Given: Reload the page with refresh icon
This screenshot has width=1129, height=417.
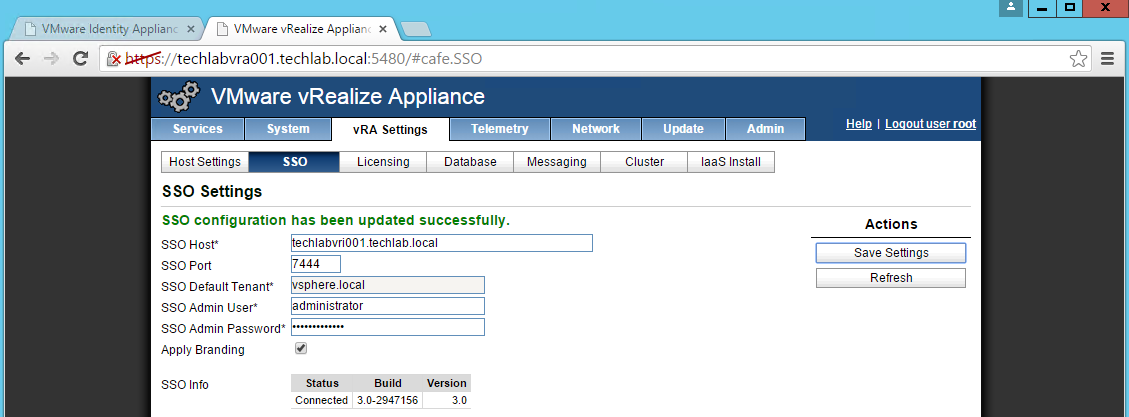Looking at the screenshot, I should pos(81,59).
